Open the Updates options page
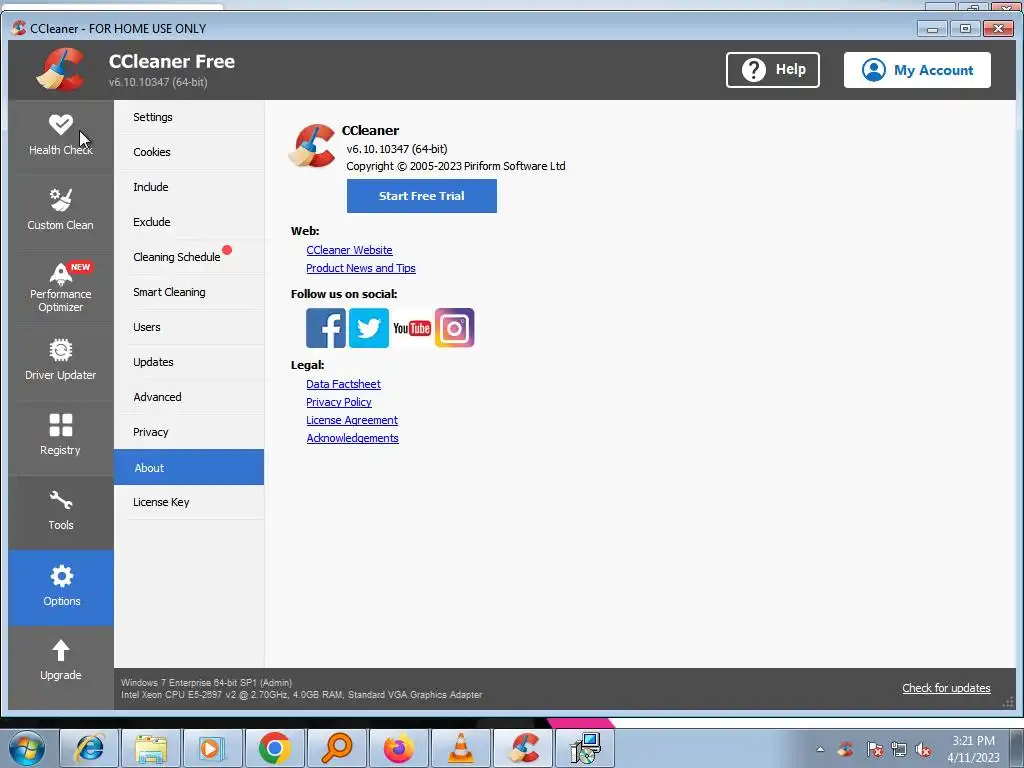 point(189,362)
